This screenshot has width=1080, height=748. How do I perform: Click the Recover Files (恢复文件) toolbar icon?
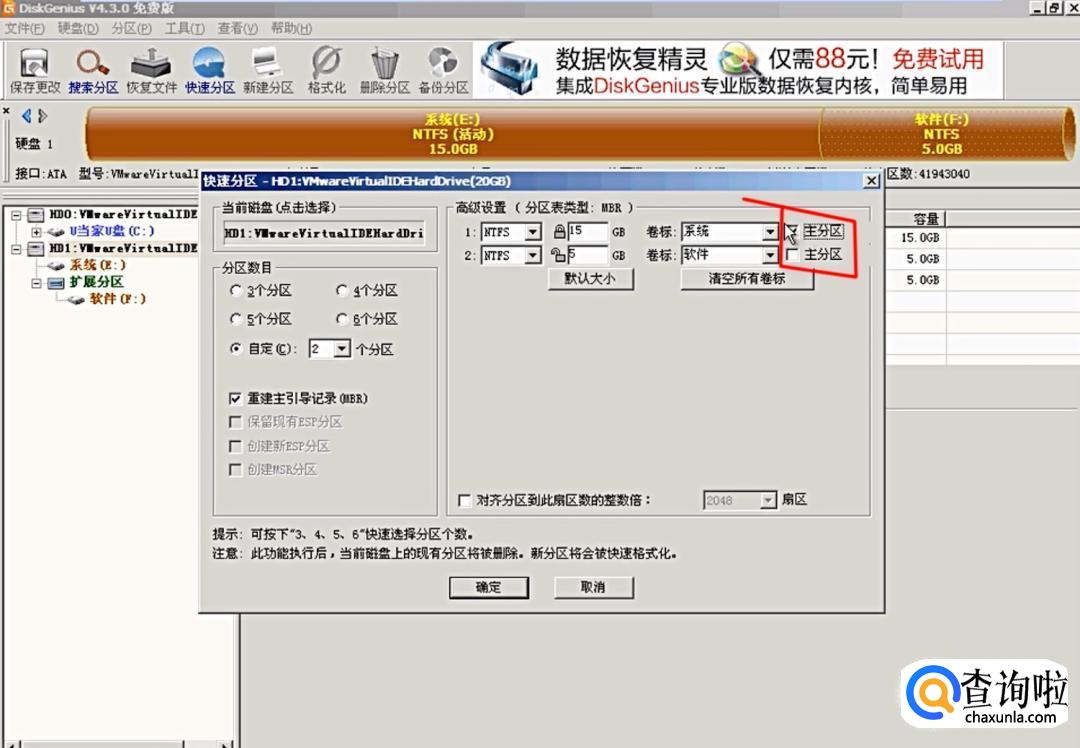pyautogui.click(x=152, y=70)
